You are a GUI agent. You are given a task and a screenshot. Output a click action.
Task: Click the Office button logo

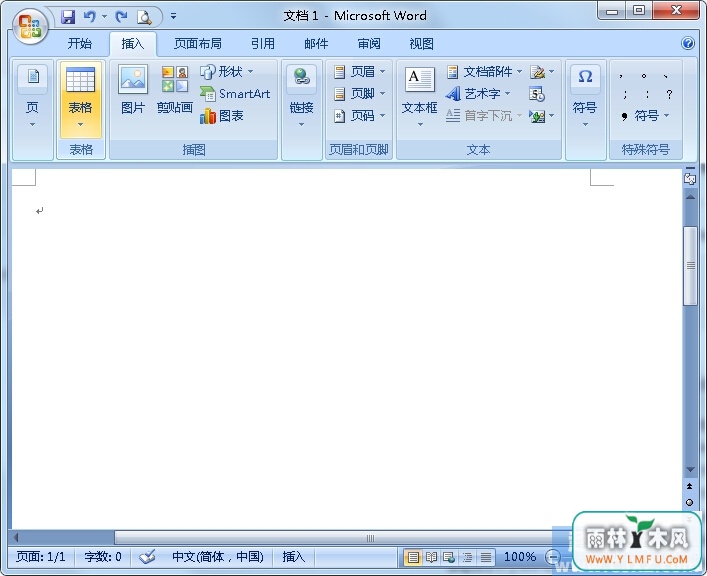click(x=29, y=26)
